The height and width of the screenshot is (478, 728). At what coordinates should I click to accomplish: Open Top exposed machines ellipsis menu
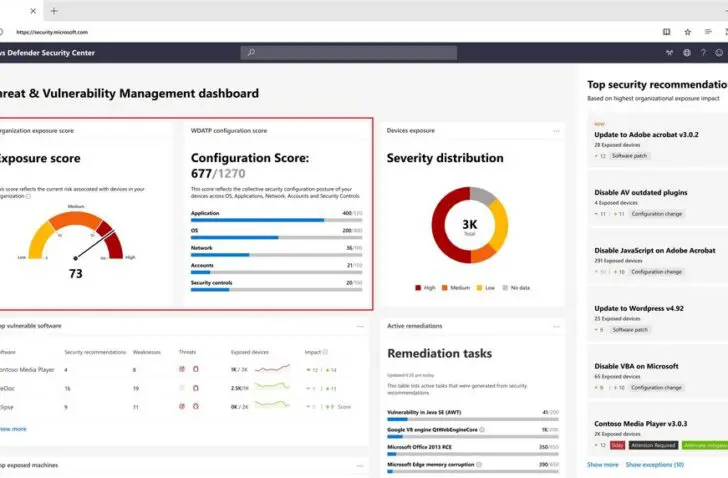click(x=360, y=465)
